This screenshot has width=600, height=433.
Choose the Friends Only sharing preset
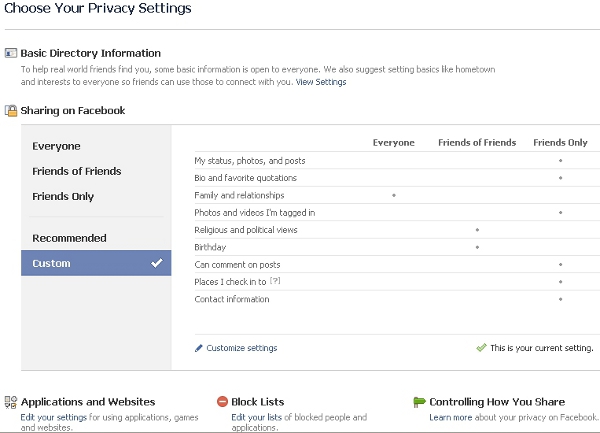click(x=63, y=196)
